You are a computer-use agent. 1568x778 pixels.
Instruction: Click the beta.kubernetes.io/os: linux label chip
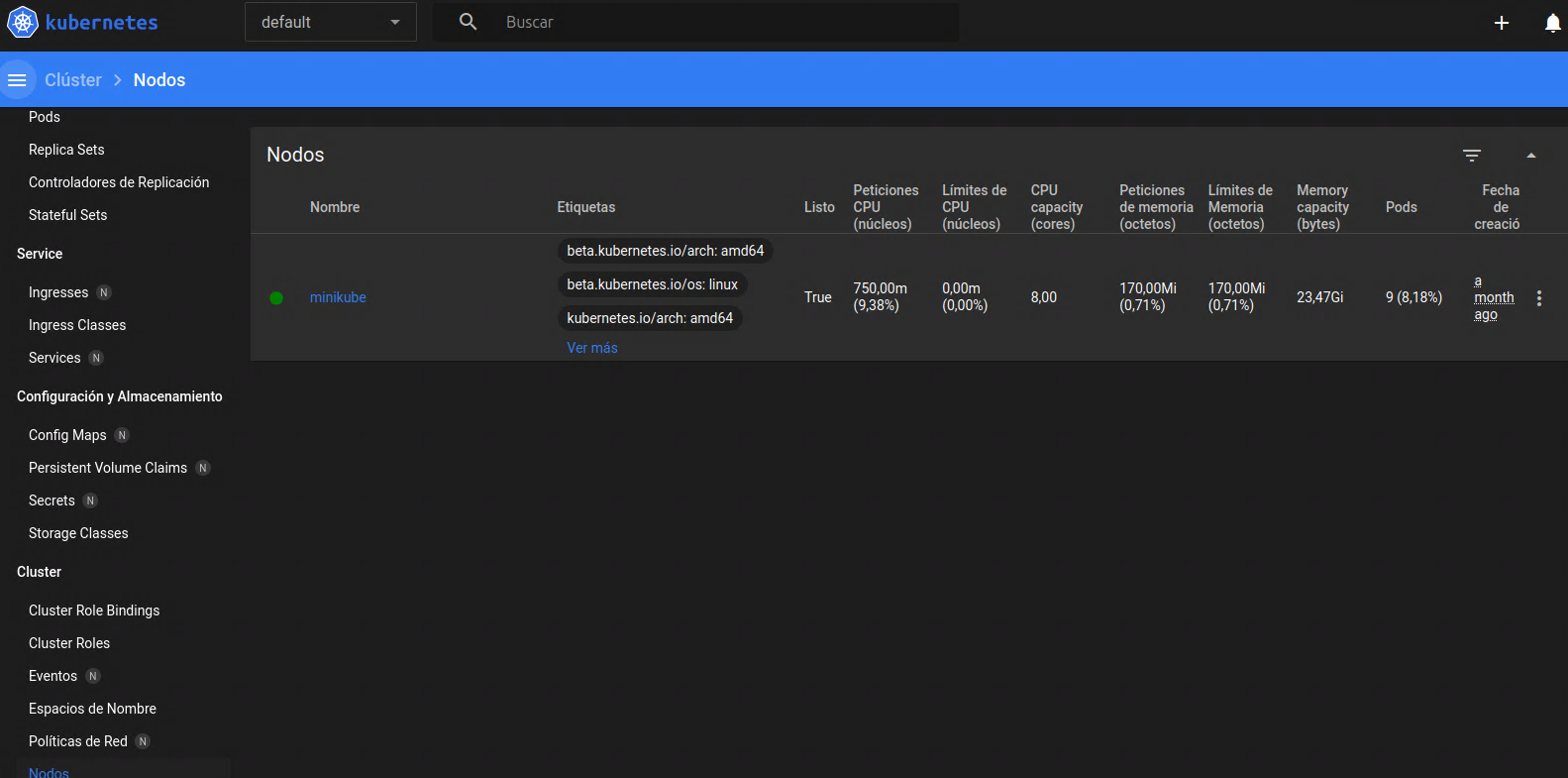point(652,284)
